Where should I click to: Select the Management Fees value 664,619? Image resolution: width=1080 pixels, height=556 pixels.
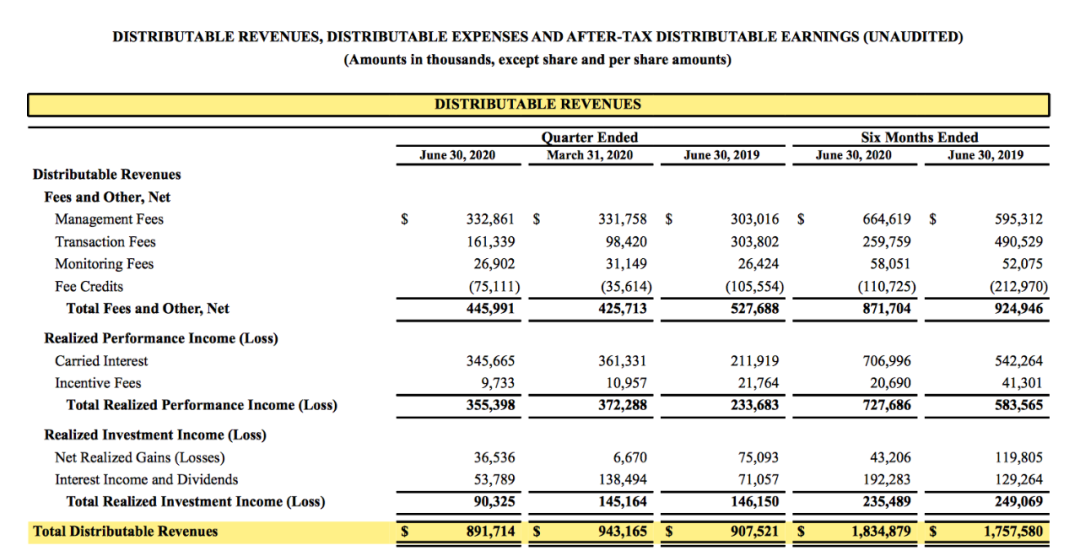pyautogui.click(x=886, y=219)
